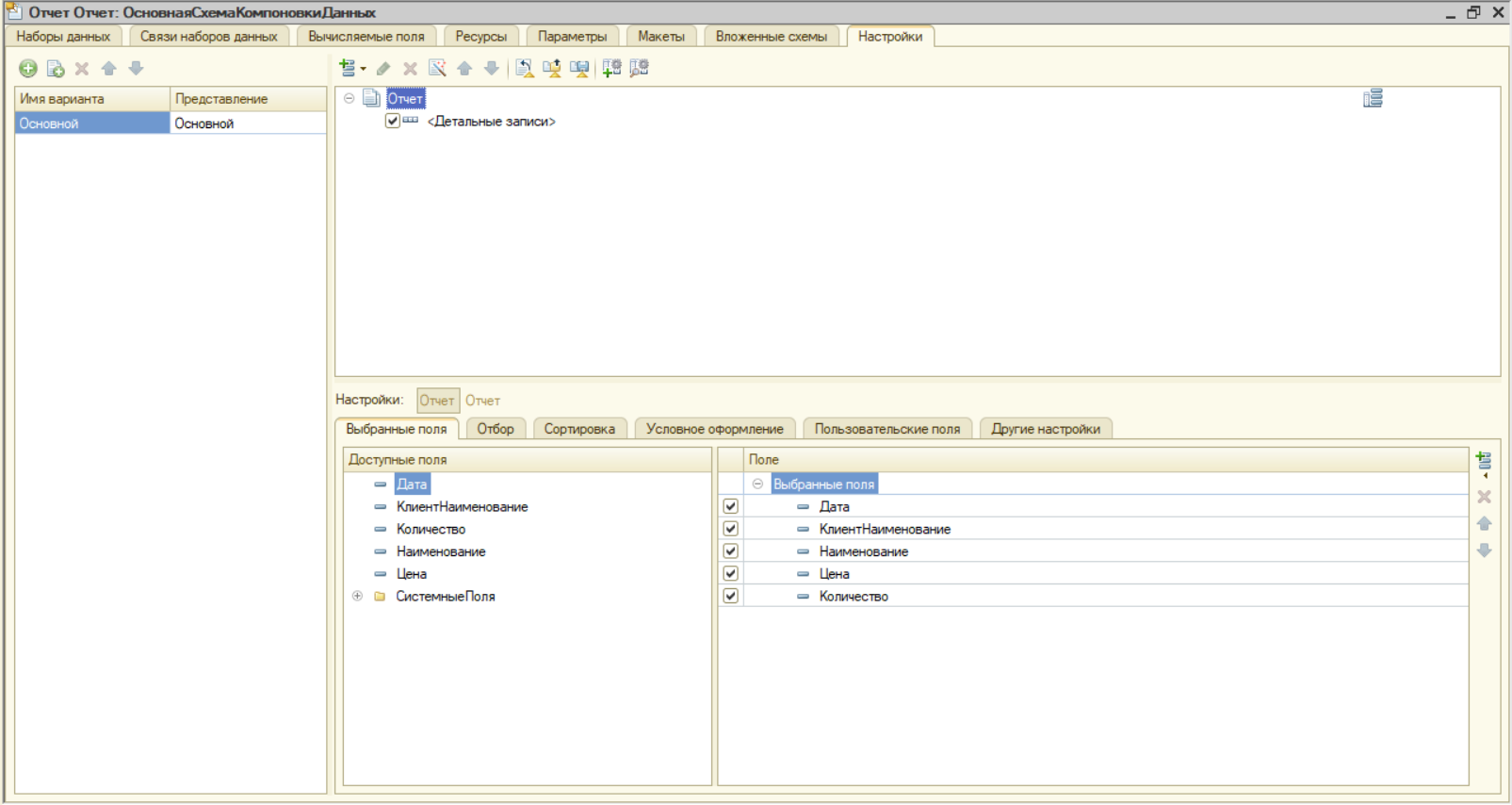Move report variant down
The width and height of the screenshot is (1512, 805).
click(136, 68)
